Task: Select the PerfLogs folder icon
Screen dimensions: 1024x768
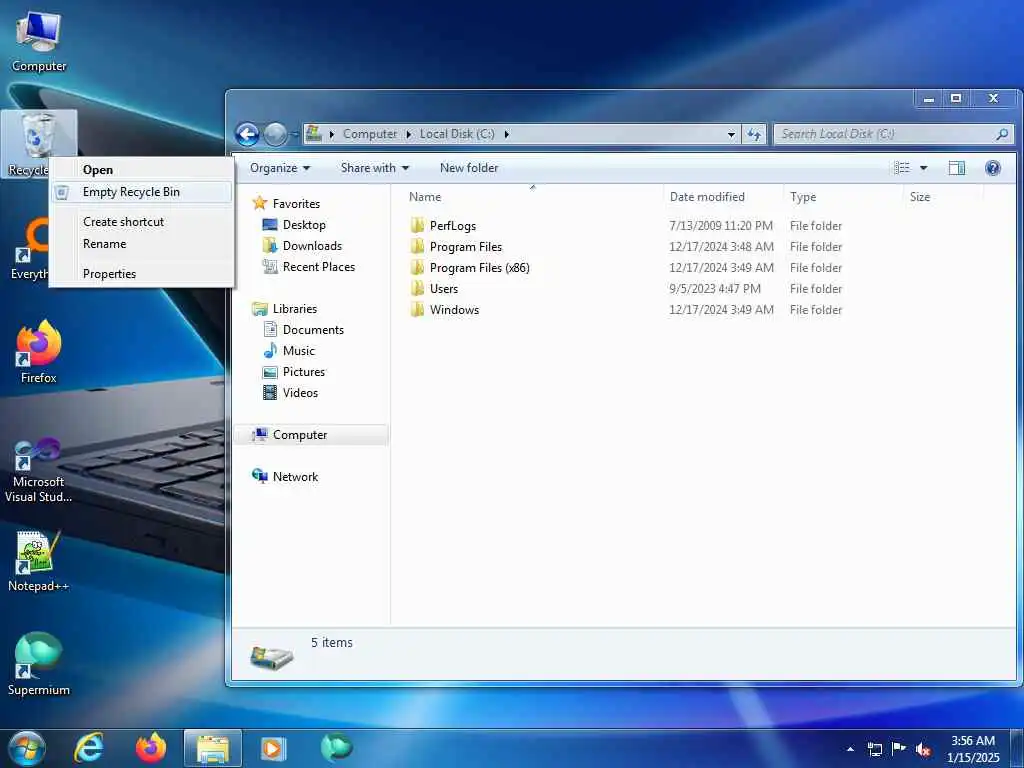Action: pos(418,226)
